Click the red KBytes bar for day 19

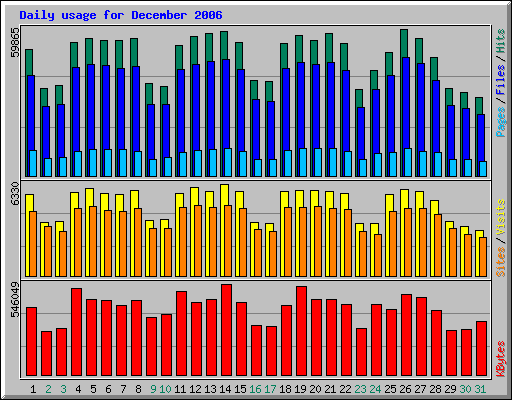point(302,331)
